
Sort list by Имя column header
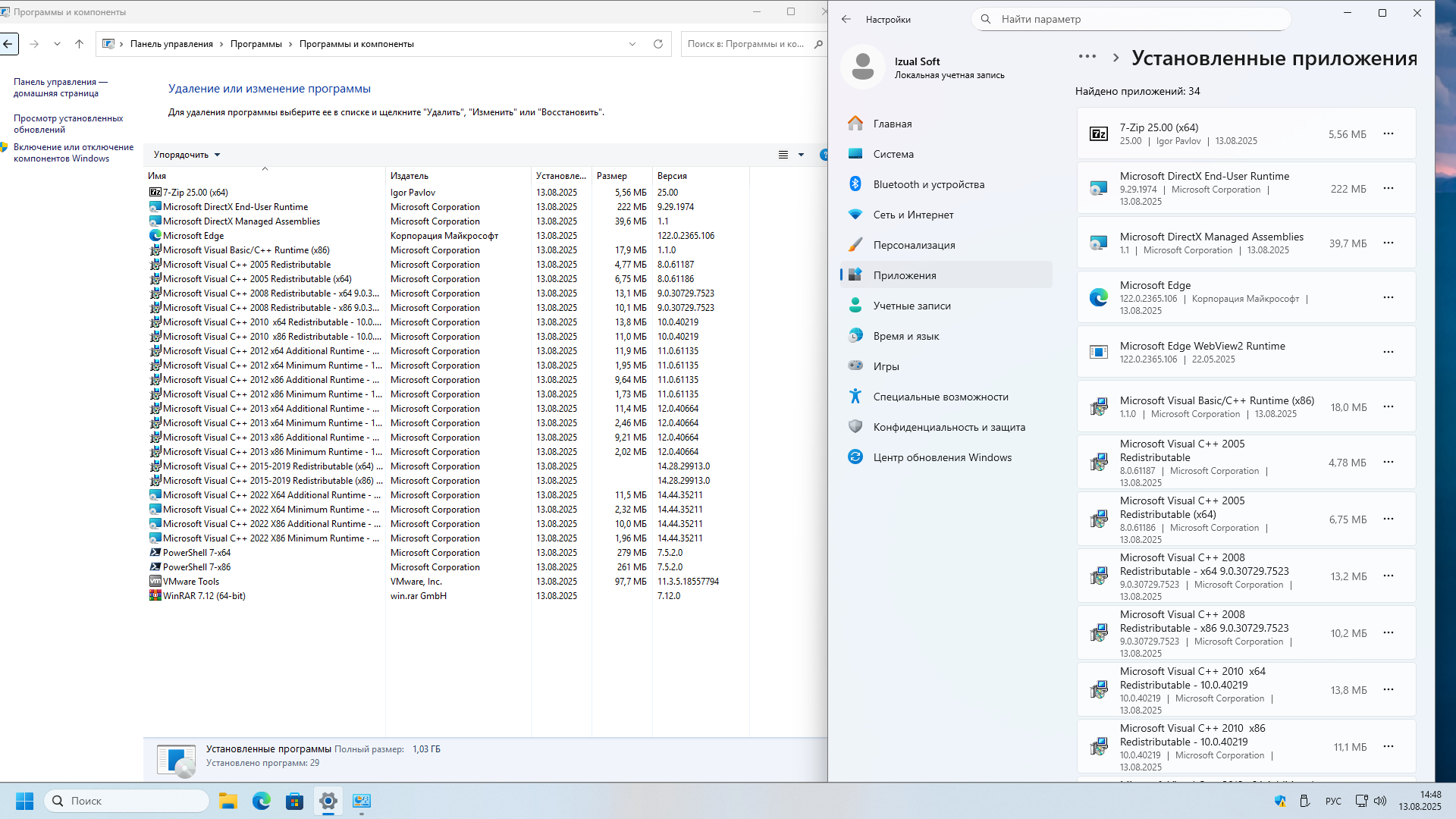point(265,176)
